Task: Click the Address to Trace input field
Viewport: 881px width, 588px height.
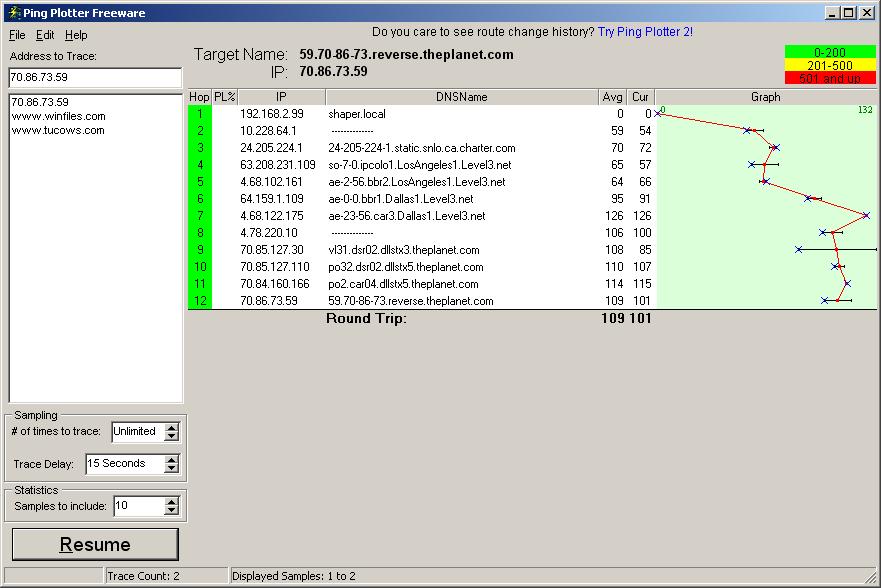Action: point(95,77)
